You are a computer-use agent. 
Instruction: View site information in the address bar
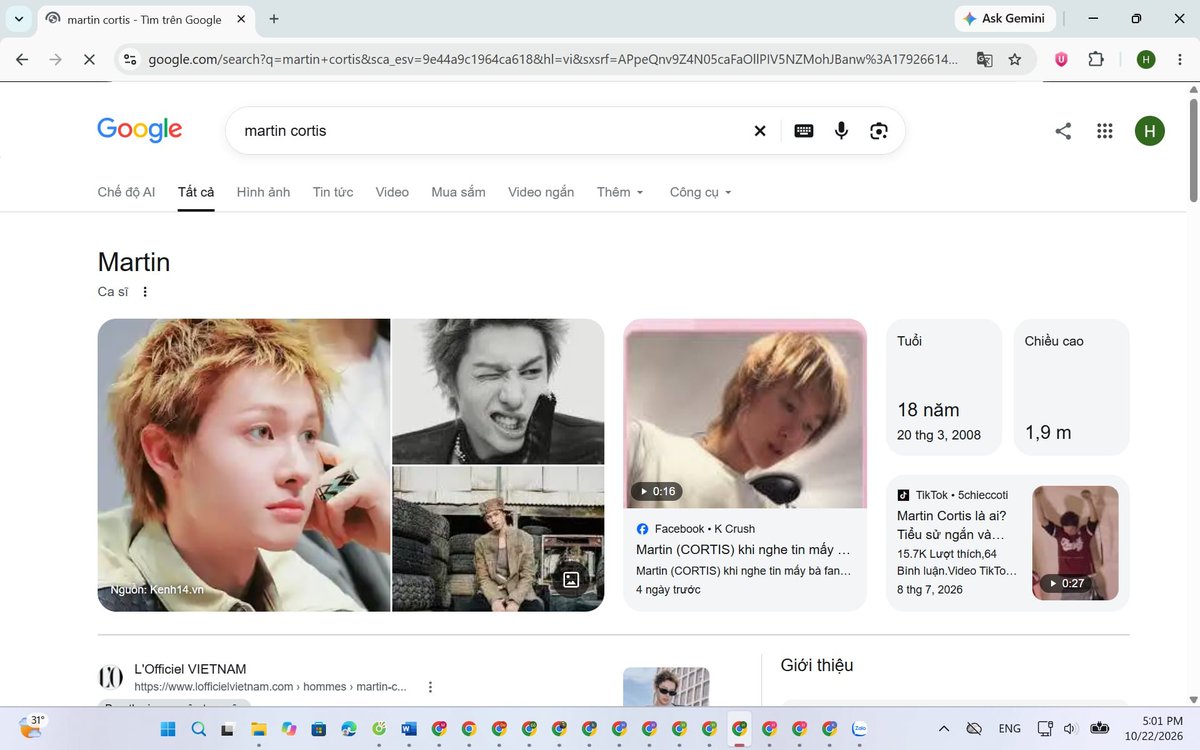coord(130,59)
